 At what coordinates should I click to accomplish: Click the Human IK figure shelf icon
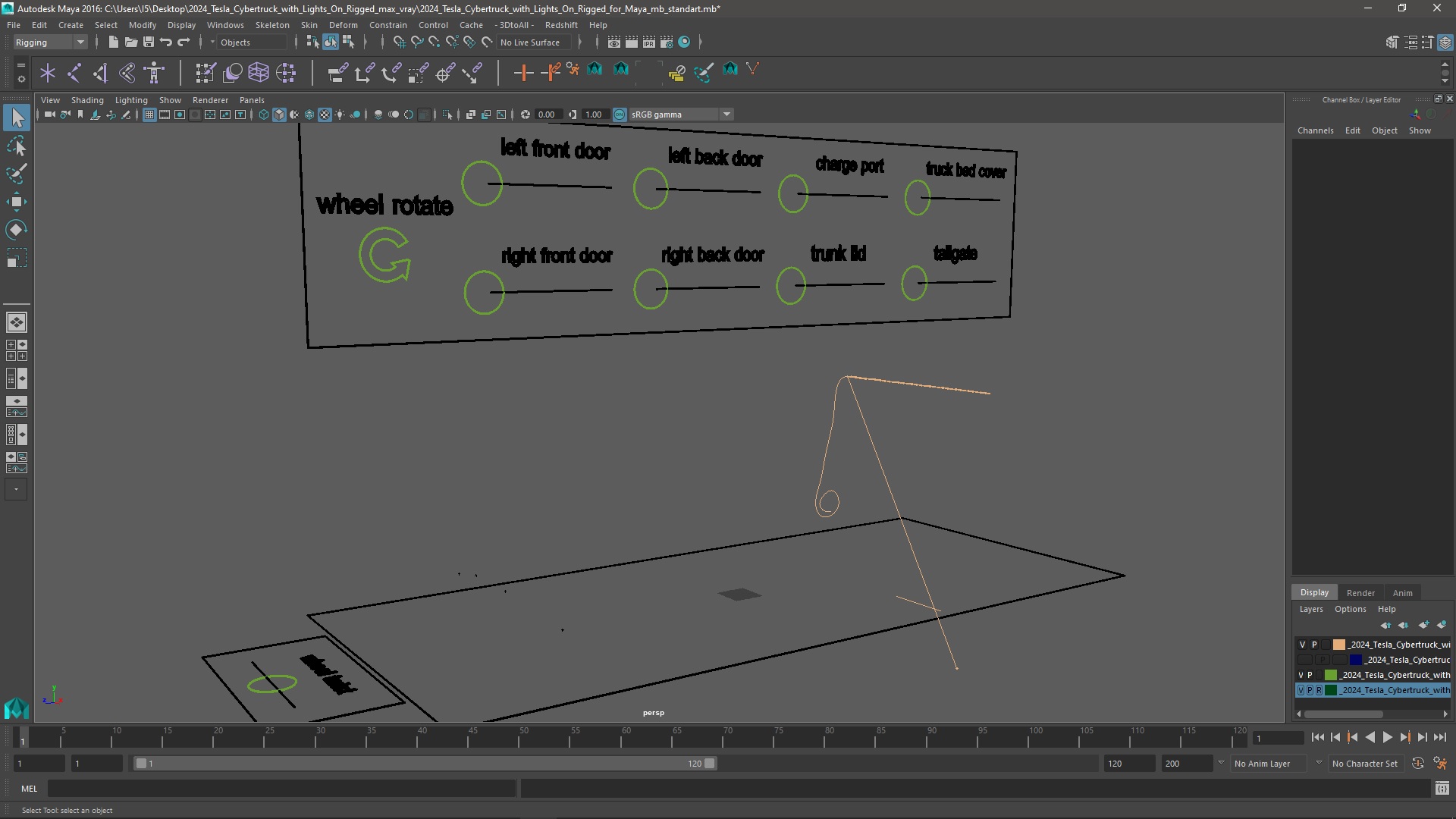pos(155,73)
